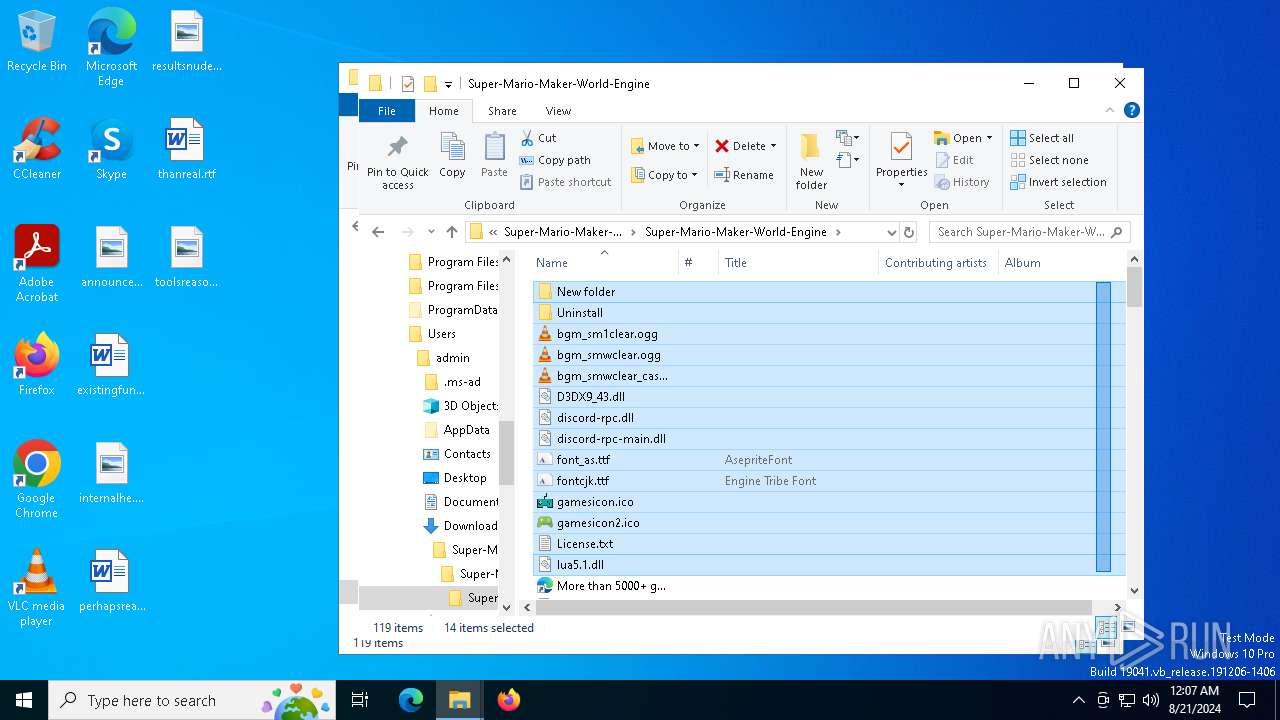
Task: Click the Windows Start button
Action: coord(24,700)
